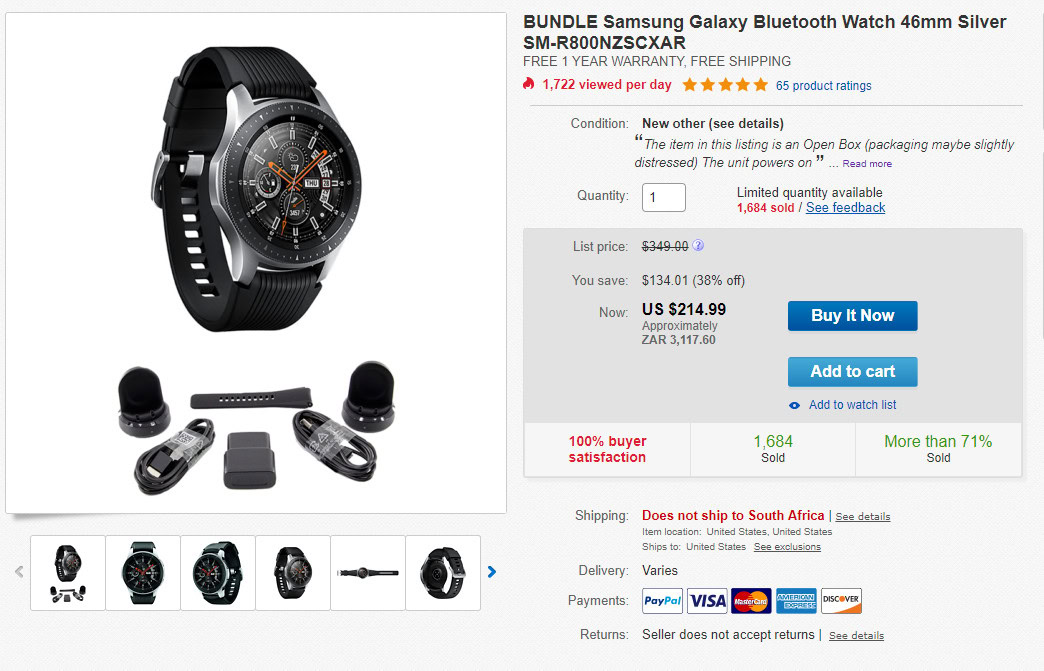Click the Visa card icon

coord(708,601)
